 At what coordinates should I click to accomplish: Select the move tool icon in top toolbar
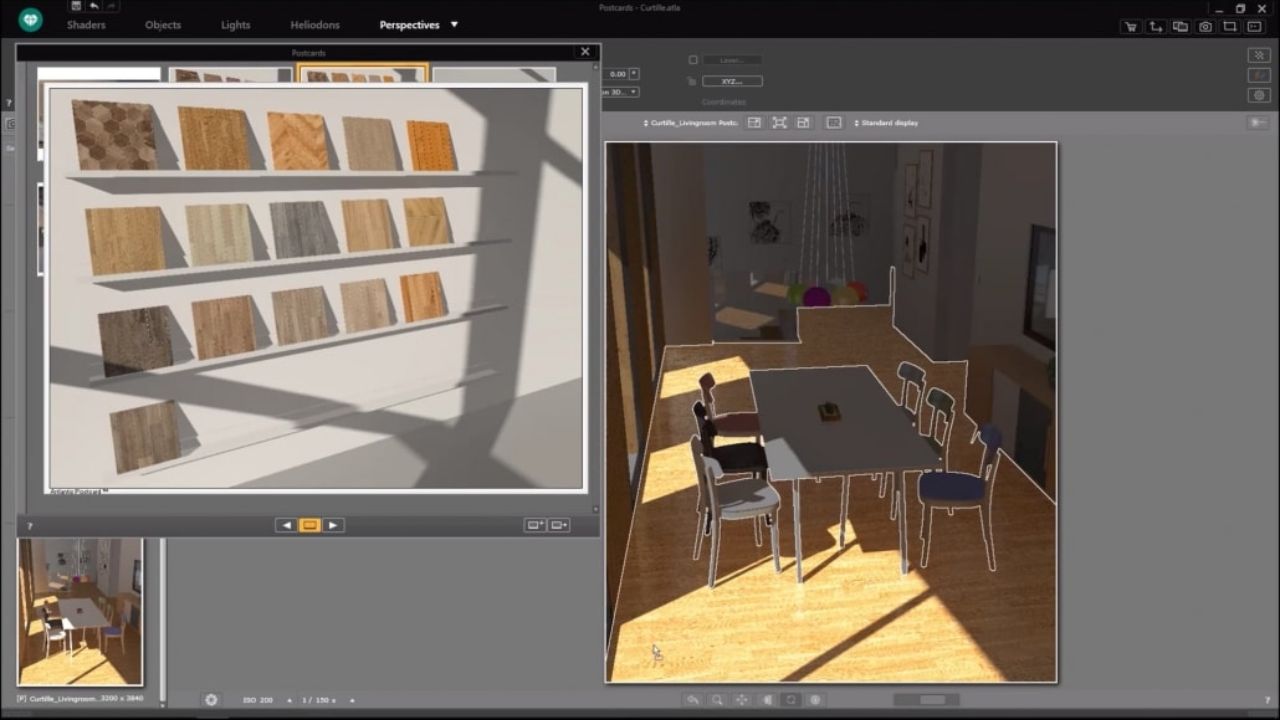point(1155,27)
